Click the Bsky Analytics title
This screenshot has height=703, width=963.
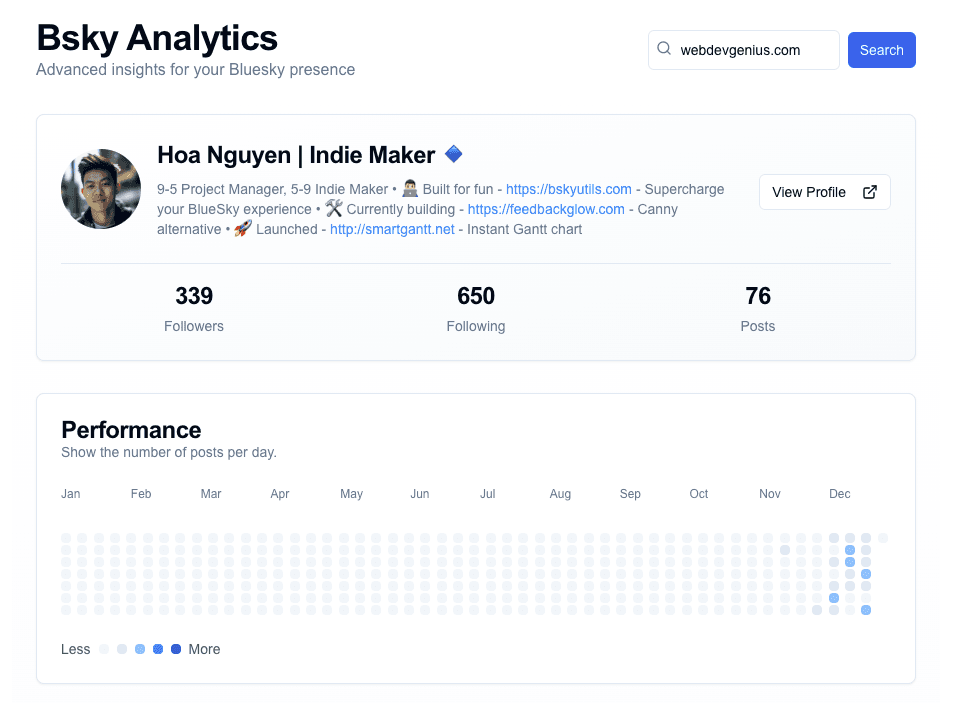157,38
